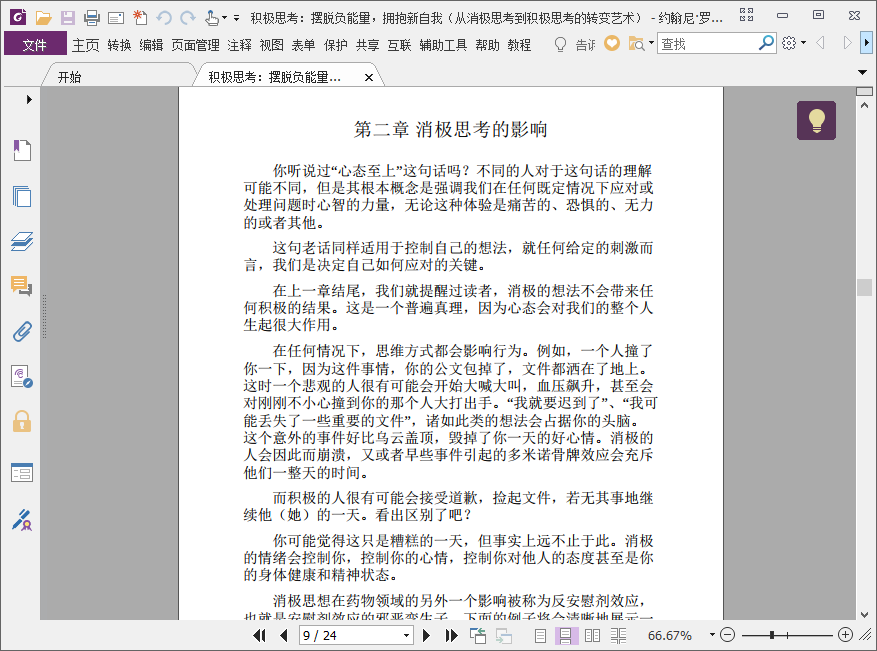Open the 编辑 ribbon tab
Viewport: 877px width, 651px height.
point(151,45)
